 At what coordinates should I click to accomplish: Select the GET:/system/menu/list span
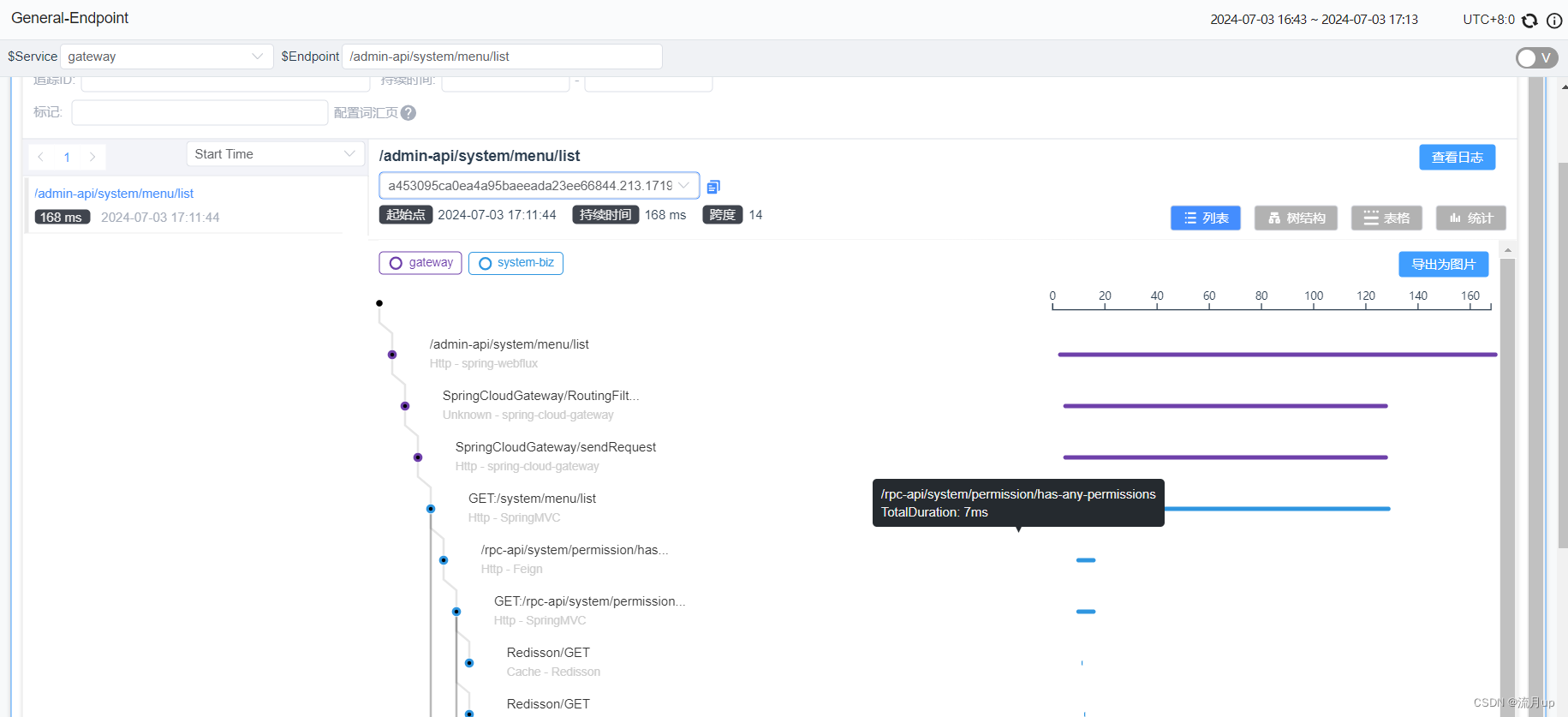click(532, 499)
